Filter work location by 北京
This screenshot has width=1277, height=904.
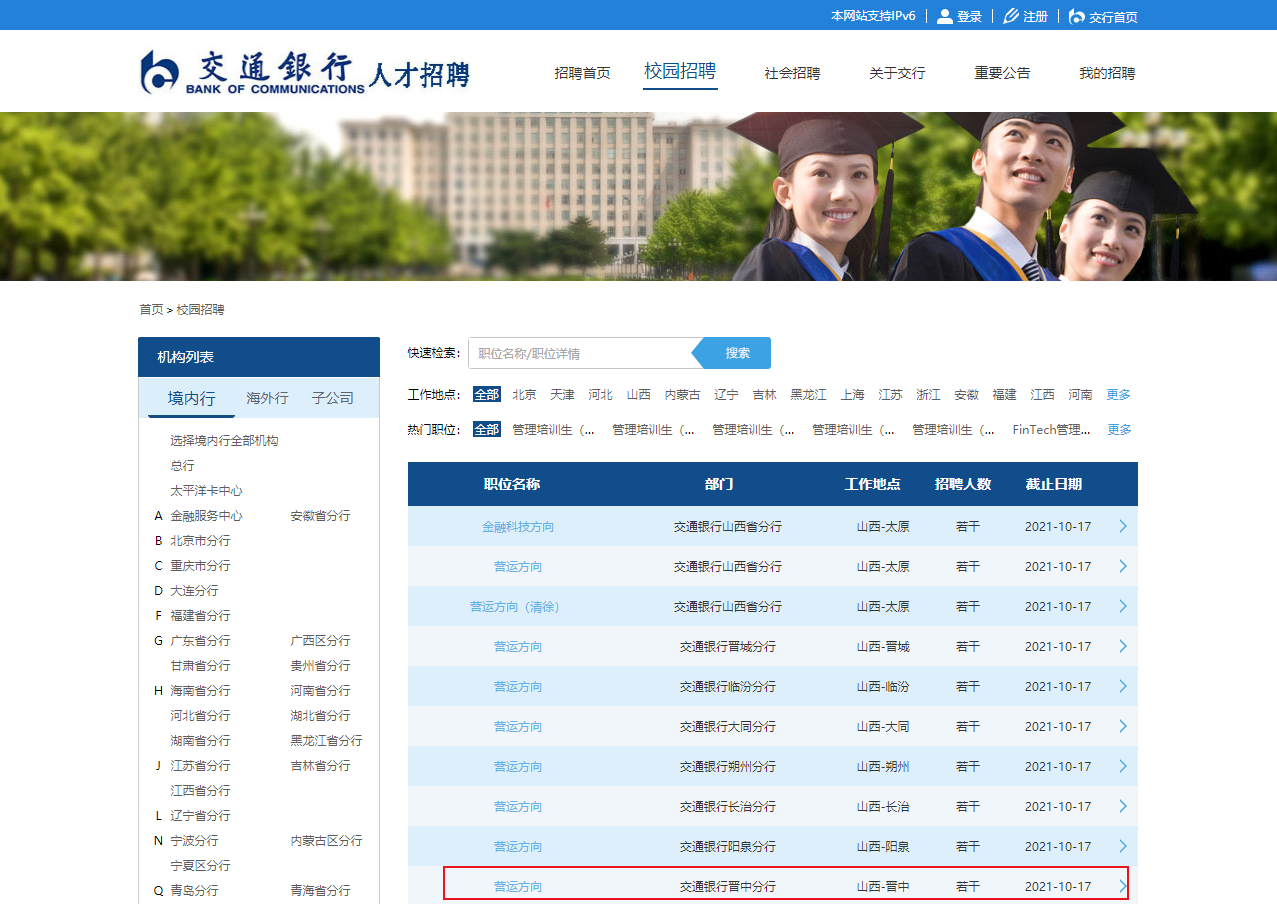pyautogui.click(x=524, y=395)
